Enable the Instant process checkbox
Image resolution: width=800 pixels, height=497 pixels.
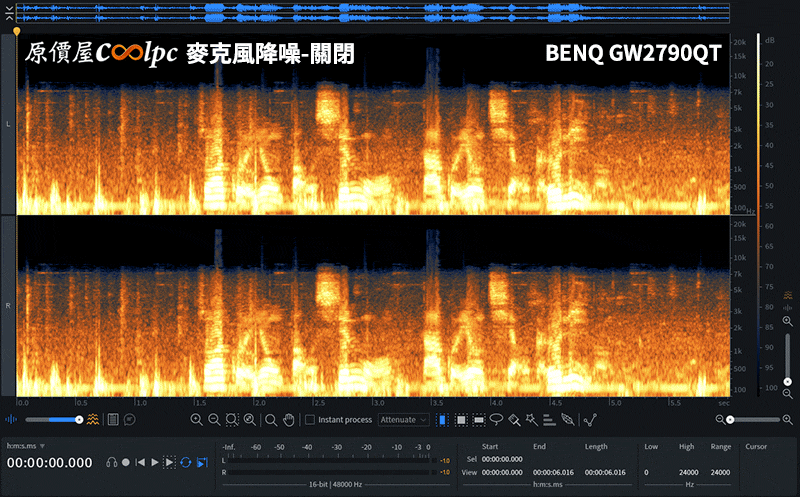click(x=310, y=420)
